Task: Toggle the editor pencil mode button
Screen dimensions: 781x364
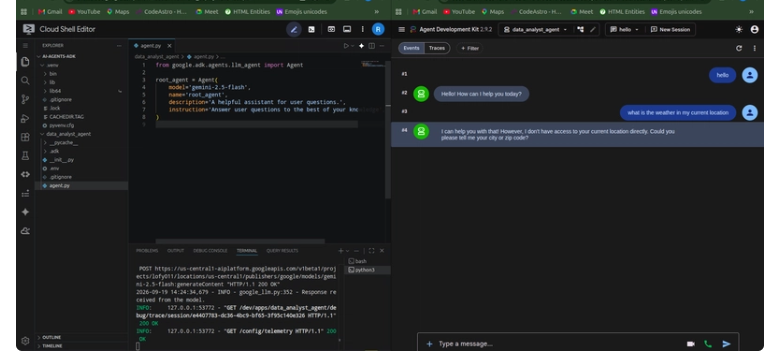Action: tap(294, 29)
